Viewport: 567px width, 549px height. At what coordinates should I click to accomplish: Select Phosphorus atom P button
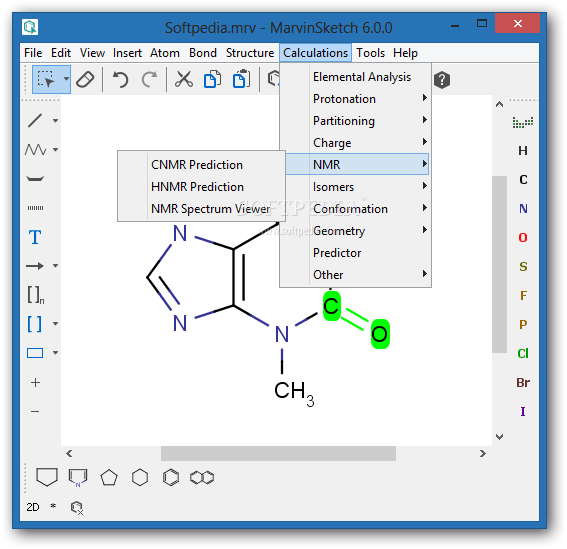pyautogui.click(x=523, y=324)
